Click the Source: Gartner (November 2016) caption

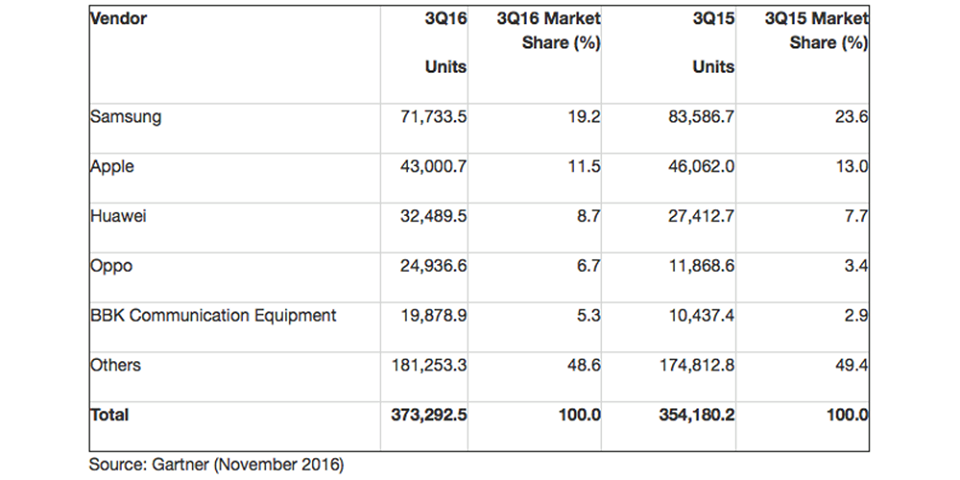click(x=216, y=465)
